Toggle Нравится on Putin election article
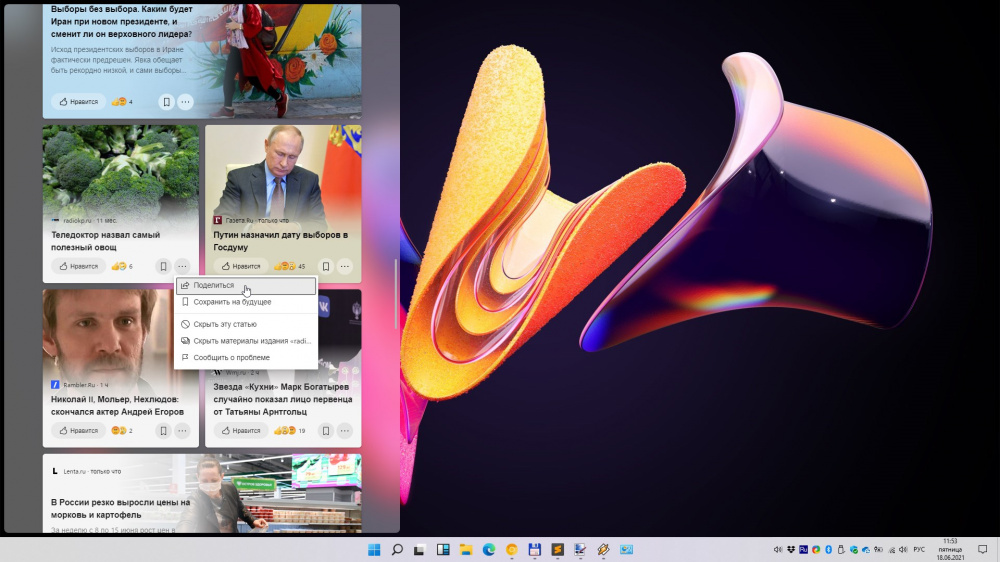Image resolution: width=1000 pixels, height=562 pixels. coord(241,267)
